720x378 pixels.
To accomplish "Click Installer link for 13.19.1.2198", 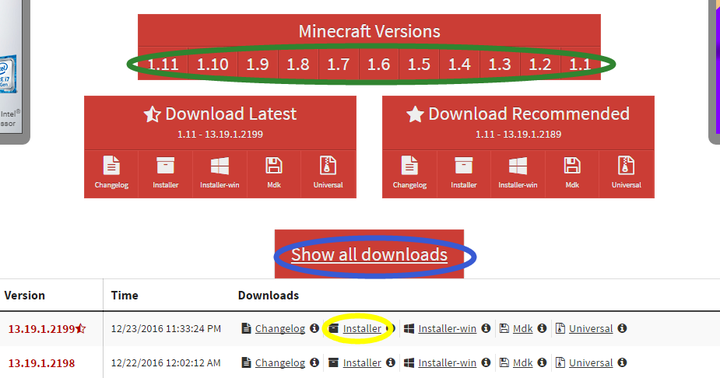I will [x=362, y=363].
